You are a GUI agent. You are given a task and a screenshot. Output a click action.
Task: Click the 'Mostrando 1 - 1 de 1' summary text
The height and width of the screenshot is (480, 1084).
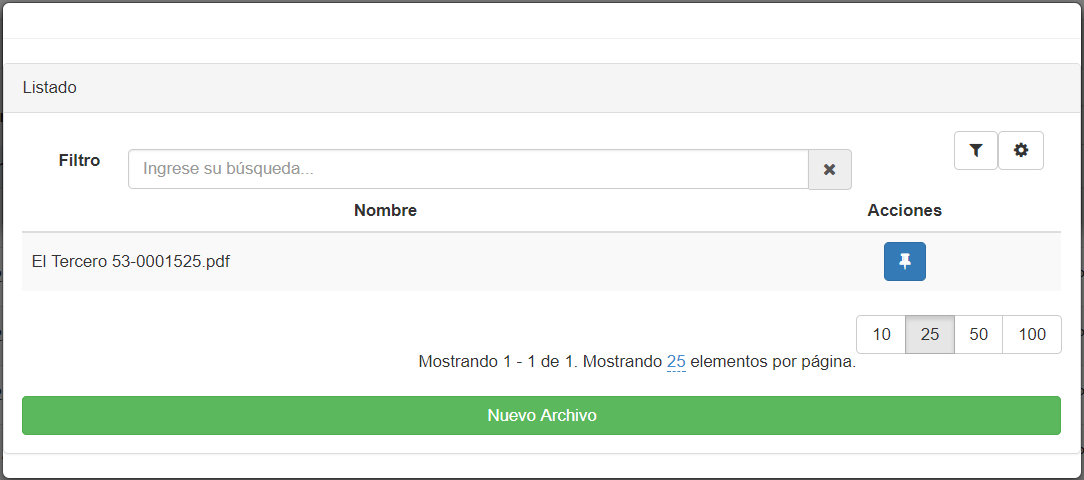pyautogui.click(x=498, y=362)
